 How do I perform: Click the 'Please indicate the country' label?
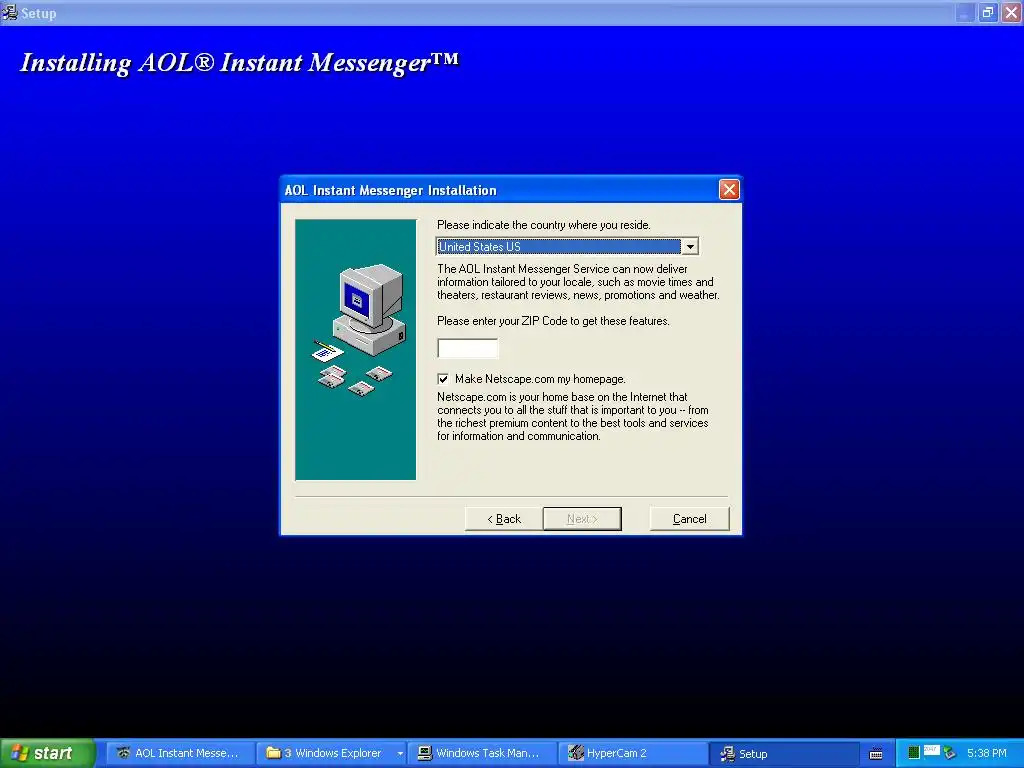[x=543, y=225]
